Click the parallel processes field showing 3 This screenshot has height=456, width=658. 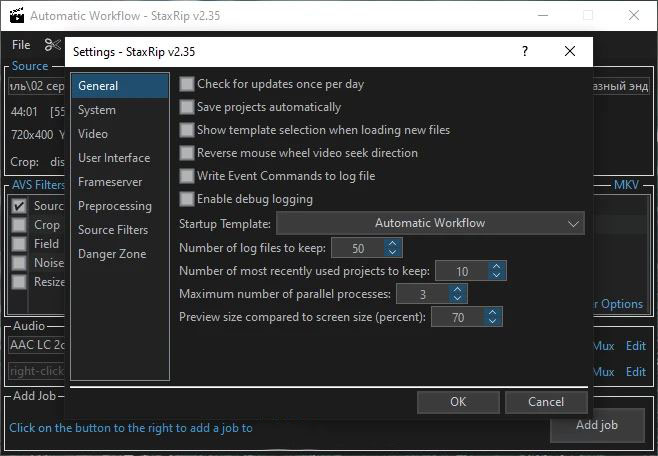click(x=423, y=294)
